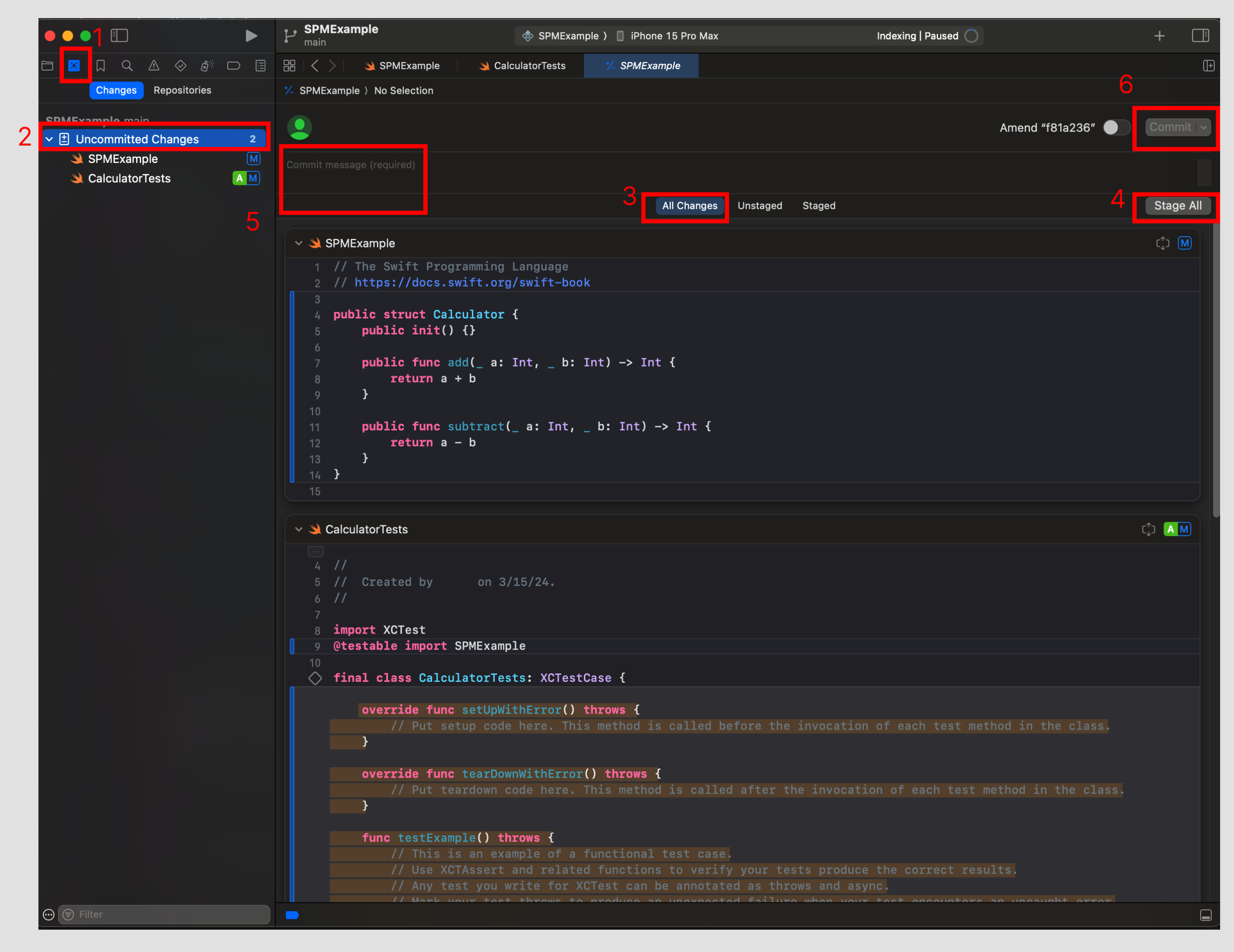The height and width of the screenshot is (952, 1234).
Task: Open the Find navigator magnifier icon
Action: (x=127, y=66)
